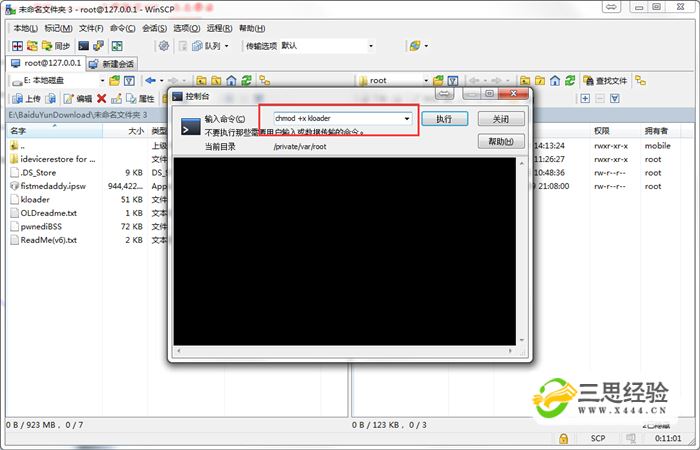Click the 关闭 button in console dialog
The width and height of the screenshot is (700, 450).
tap(501, 119)
